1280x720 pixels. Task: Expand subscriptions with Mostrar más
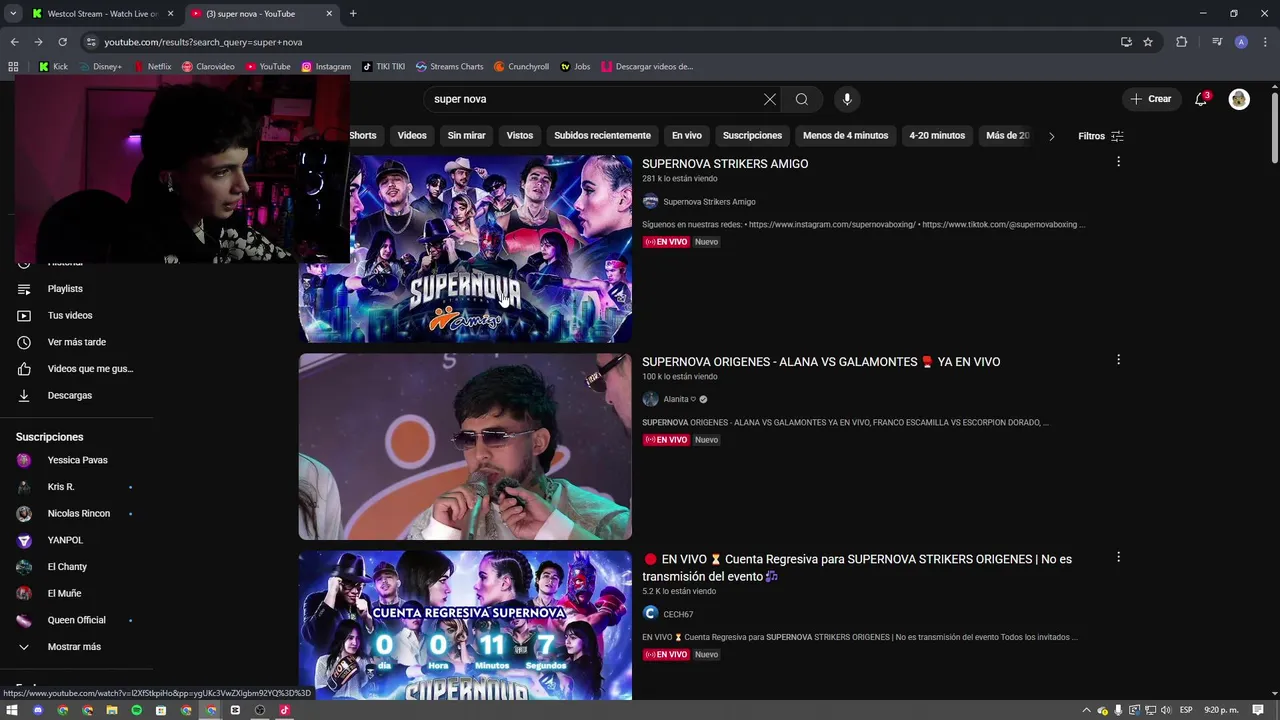tap(76, 647)
